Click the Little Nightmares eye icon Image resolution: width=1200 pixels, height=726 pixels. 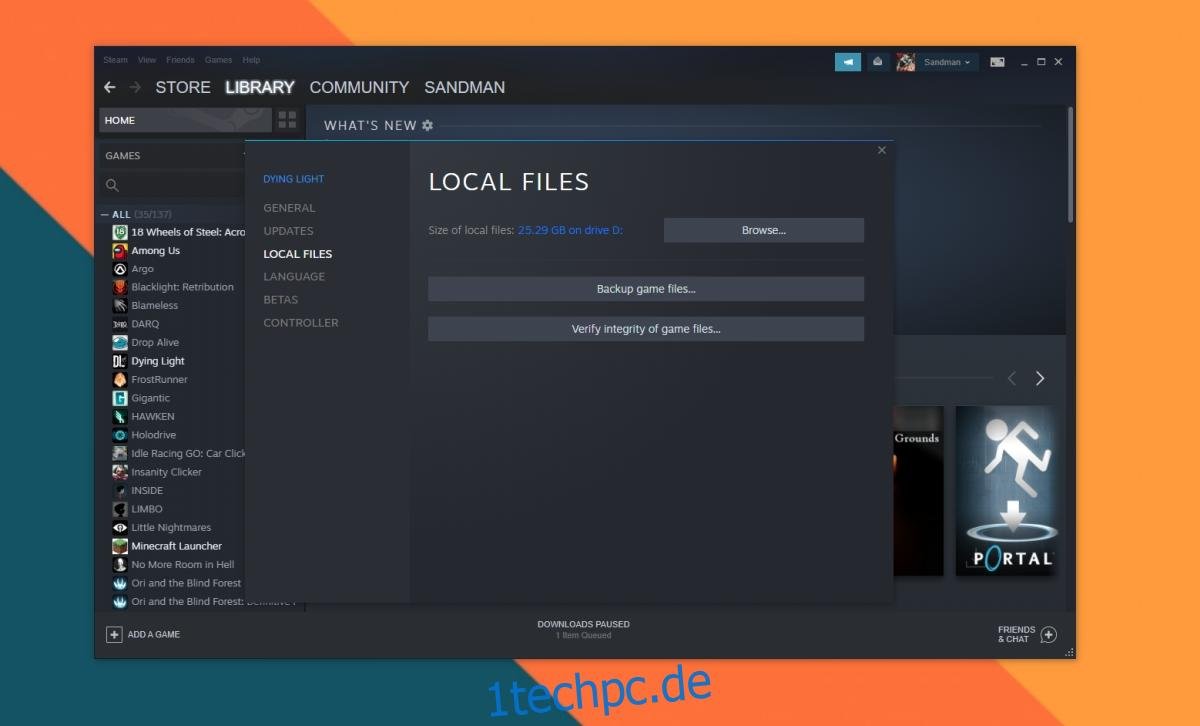pos(120,527)
